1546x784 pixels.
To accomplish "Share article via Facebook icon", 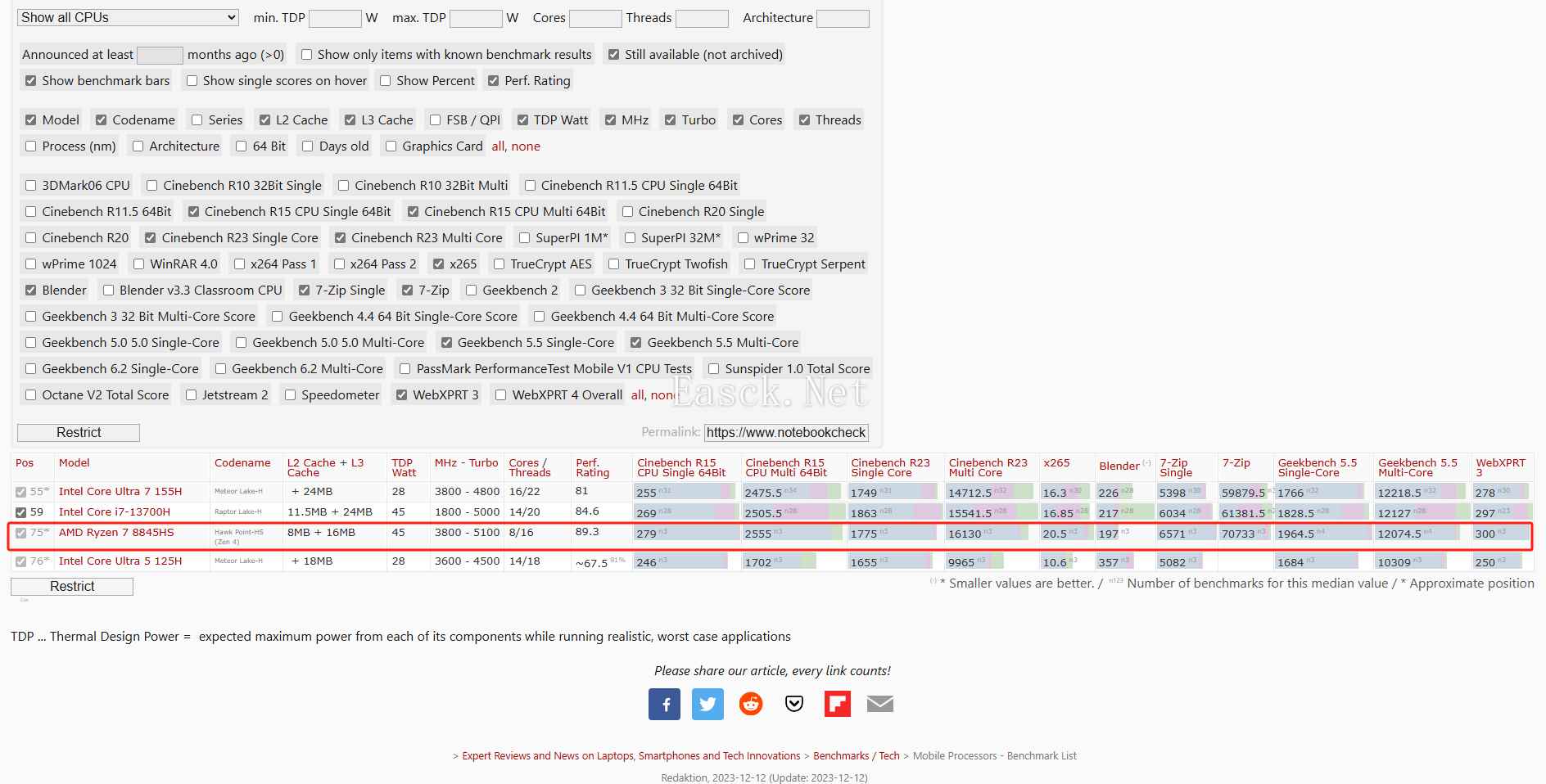I will click(664, 704).
